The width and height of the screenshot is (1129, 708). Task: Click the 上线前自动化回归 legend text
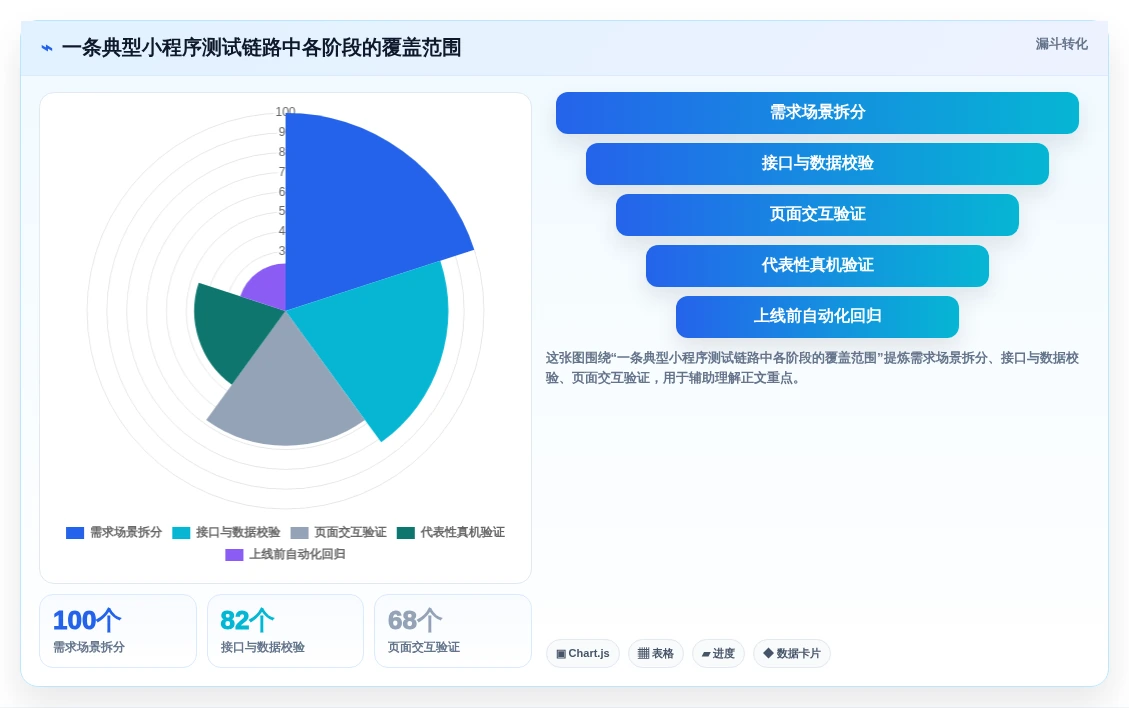pos(297,555)
